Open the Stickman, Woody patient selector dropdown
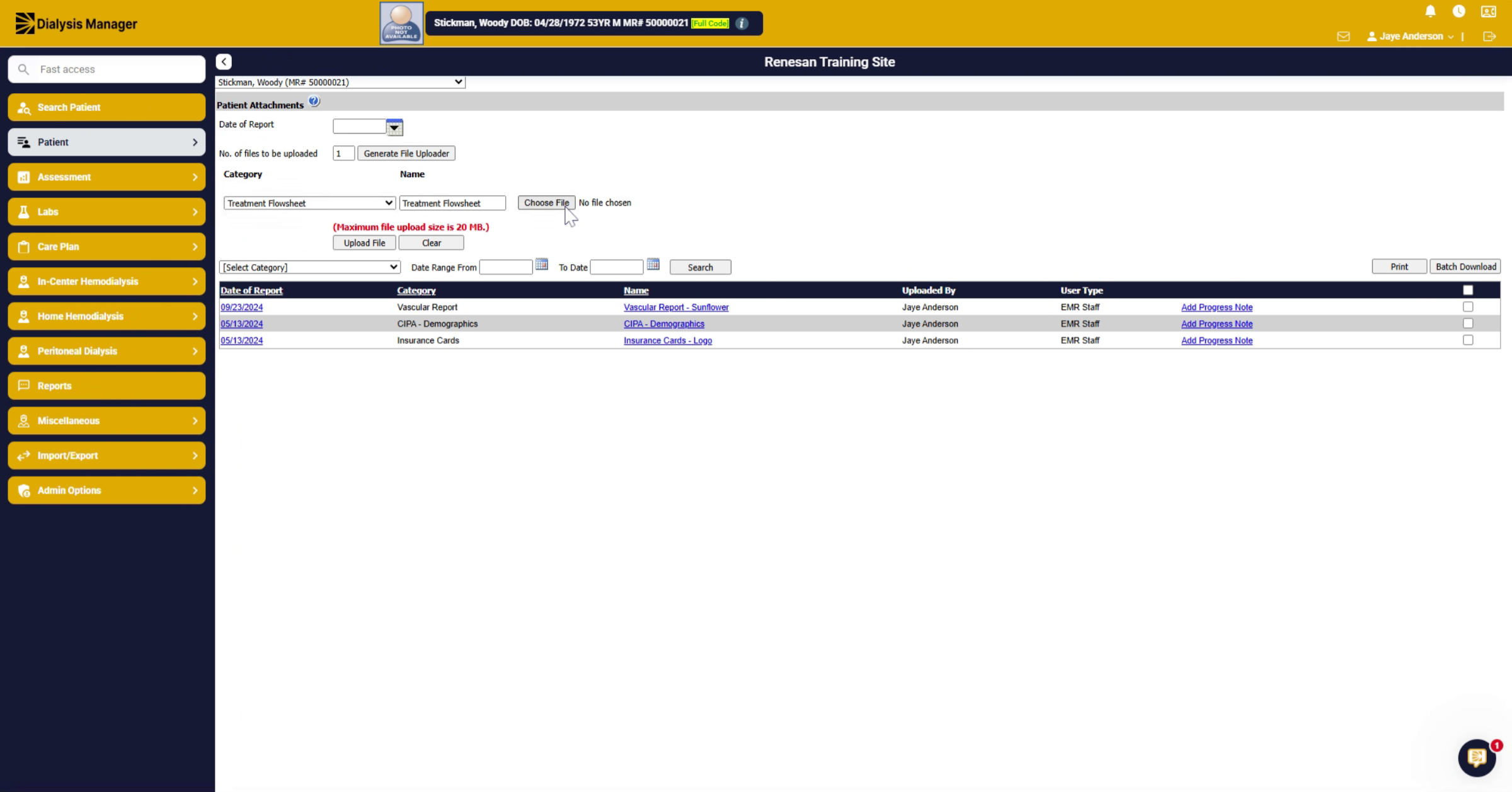 340,82
